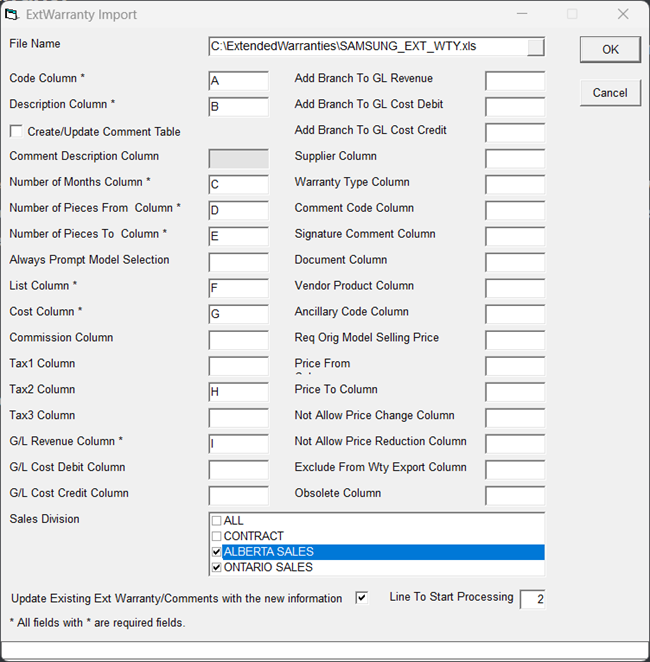Uncheck ONTARIO SALES division
The width and height of the screenshot is (650, 662).
pos(216,568)
